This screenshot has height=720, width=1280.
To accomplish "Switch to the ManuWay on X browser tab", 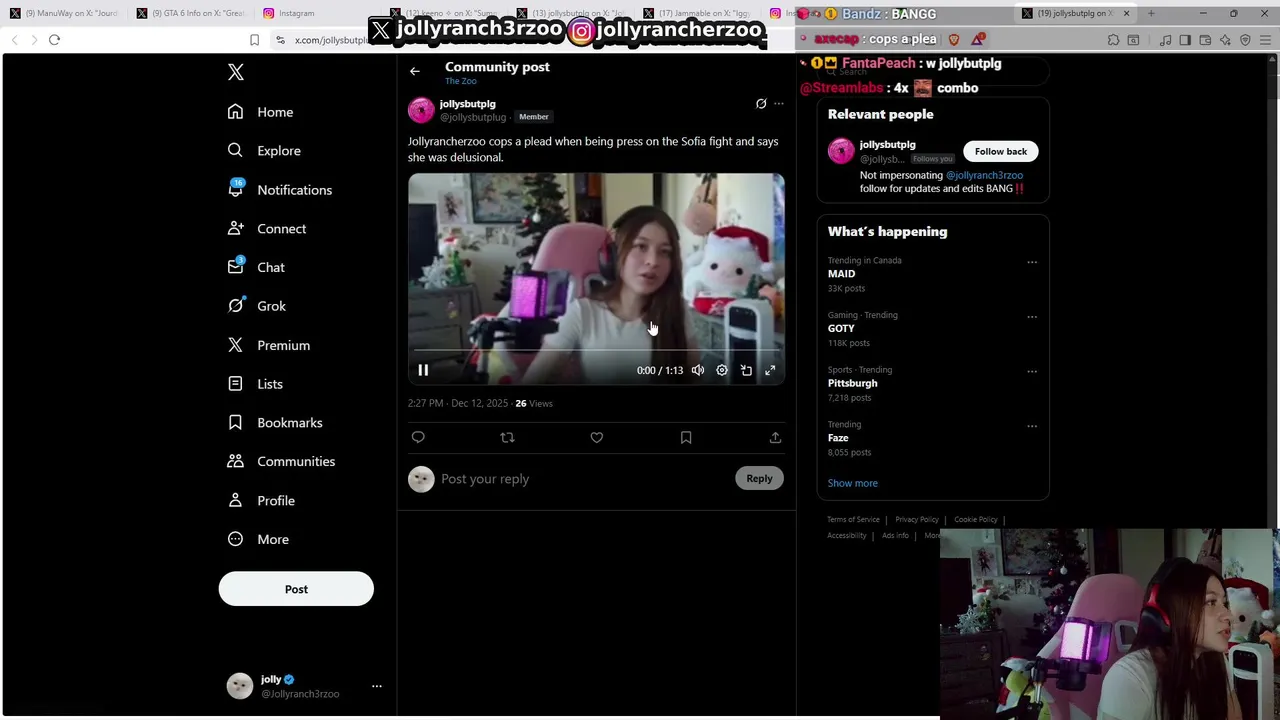I will pos(66,13).
